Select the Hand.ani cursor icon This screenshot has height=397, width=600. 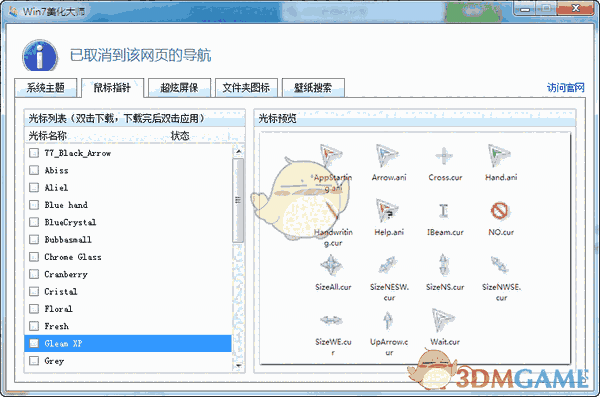click(x=499, y=155)
